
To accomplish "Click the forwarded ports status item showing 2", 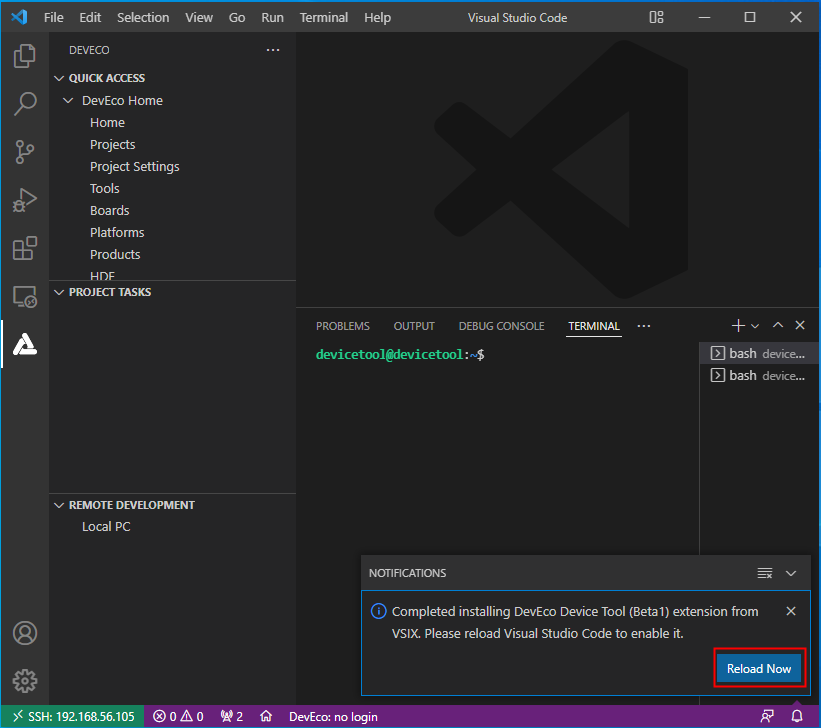I will (232, 716).
